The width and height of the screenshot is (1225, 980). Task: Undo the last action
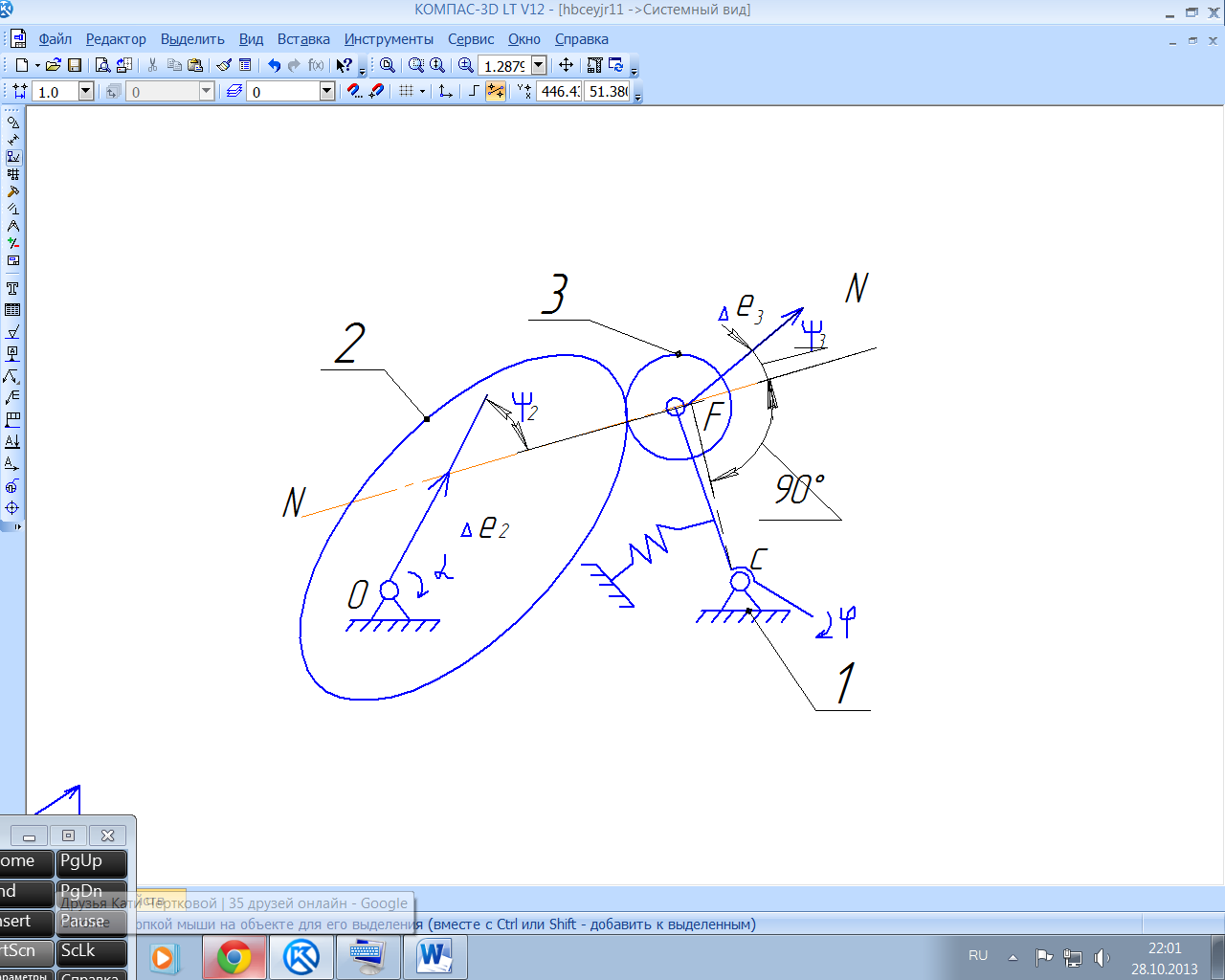274,65
